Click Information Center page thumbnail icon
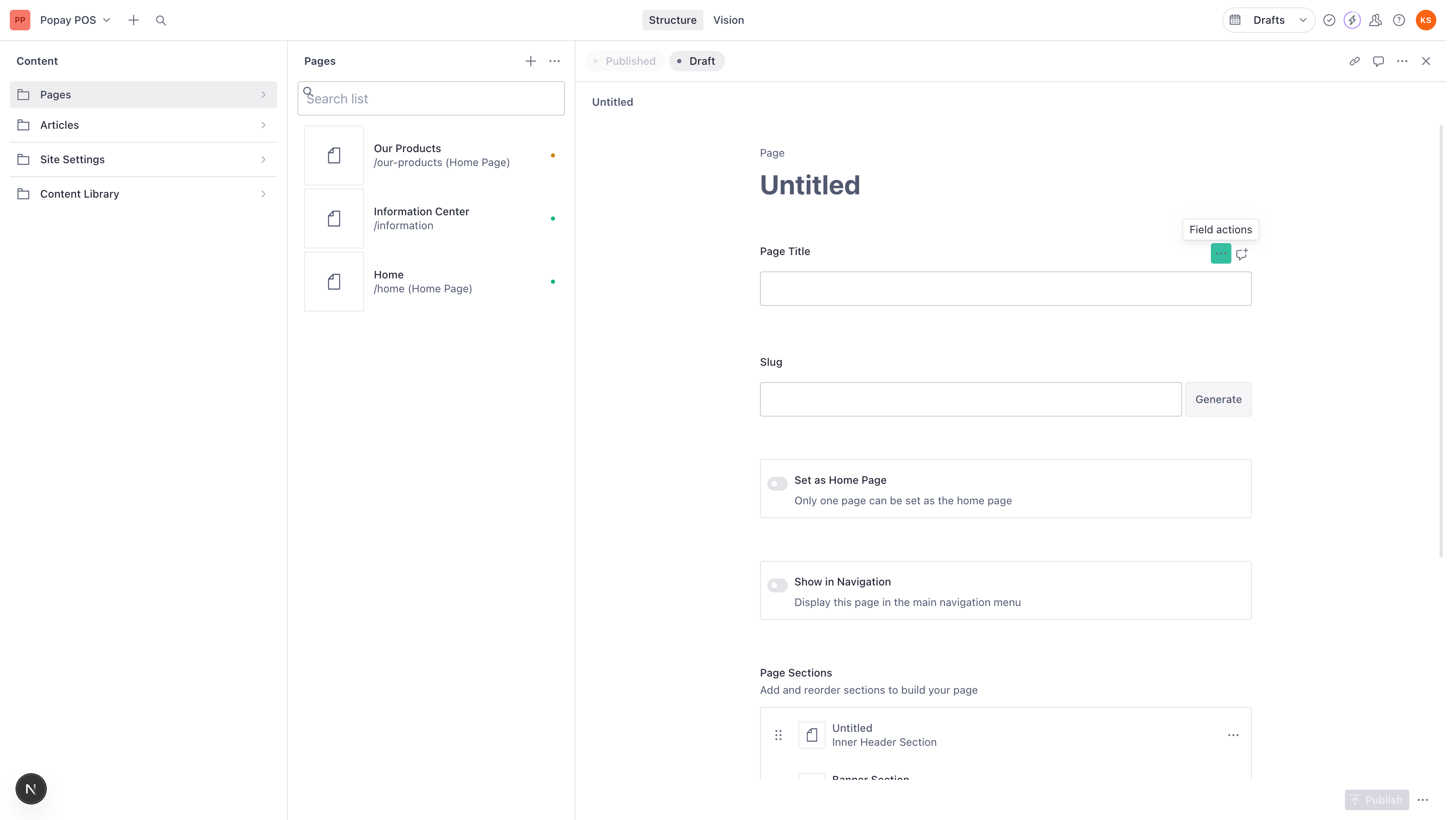Viewport: 1456px width, 820px height. 334,218
